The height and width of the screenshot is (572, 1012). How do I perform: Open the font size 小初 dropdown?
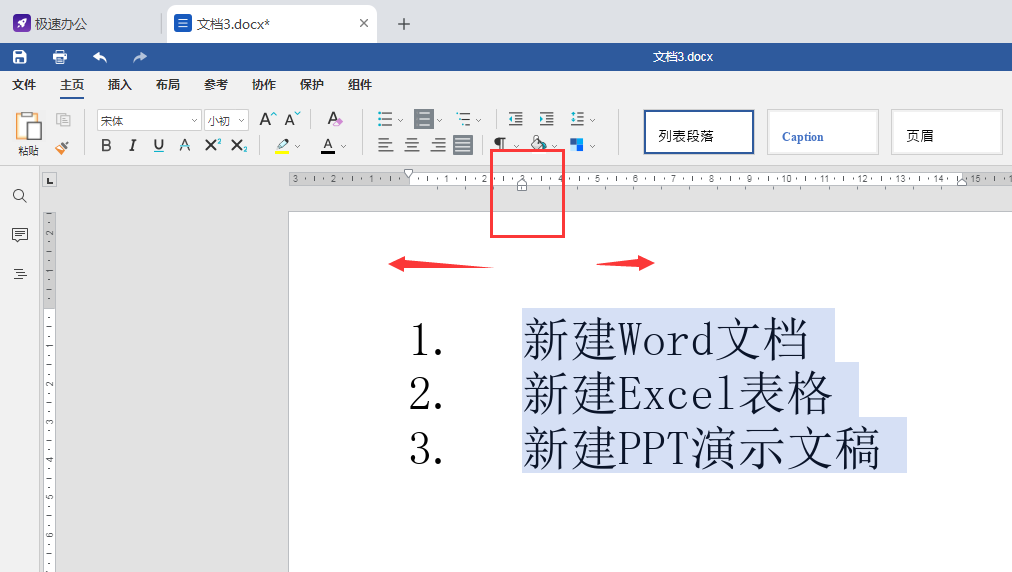click(241, 121)
